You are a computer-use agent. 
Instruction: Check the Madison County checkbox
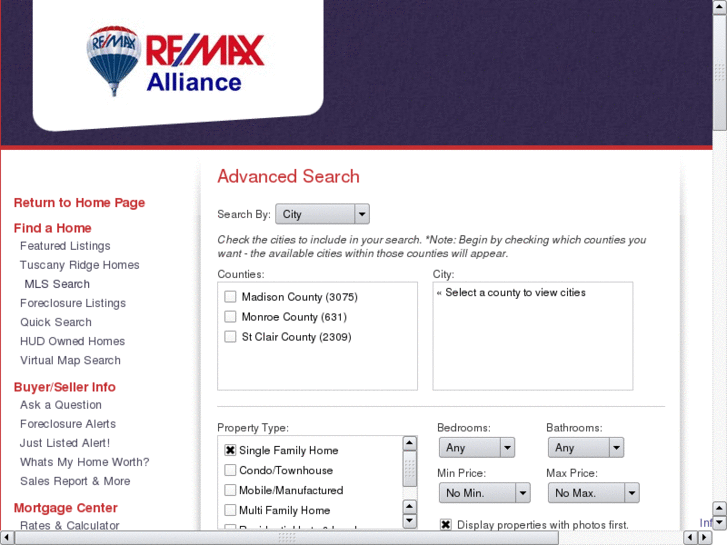point(230,296)
